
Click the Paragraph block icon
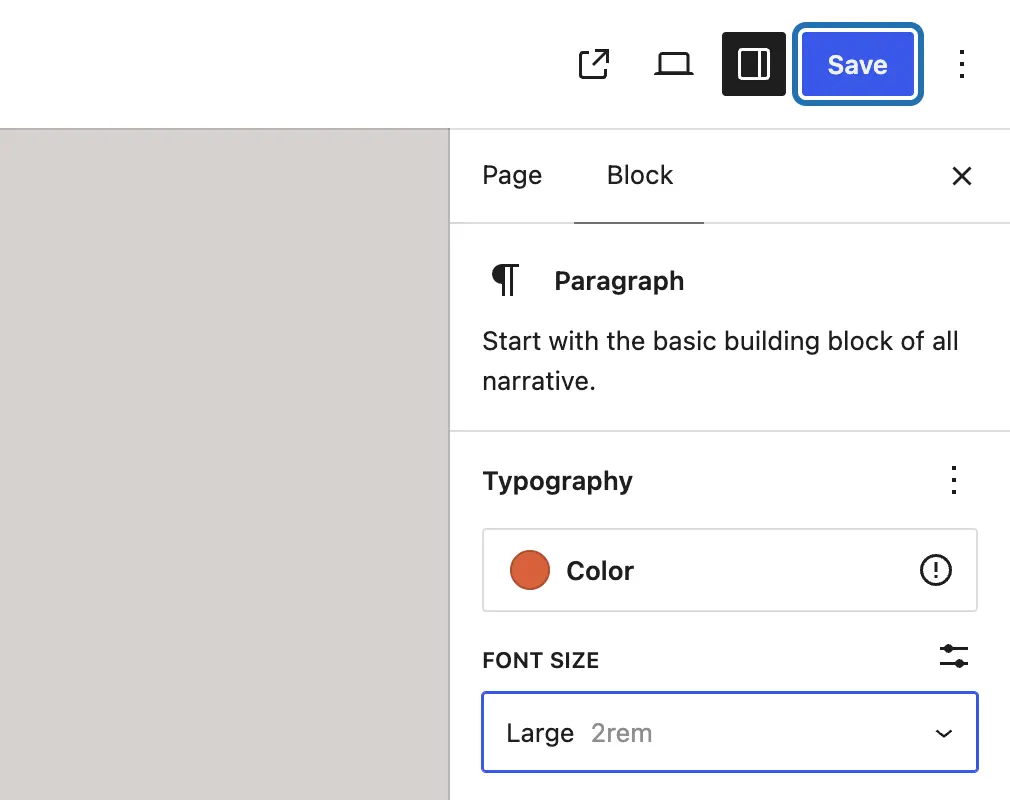[506, 281]
